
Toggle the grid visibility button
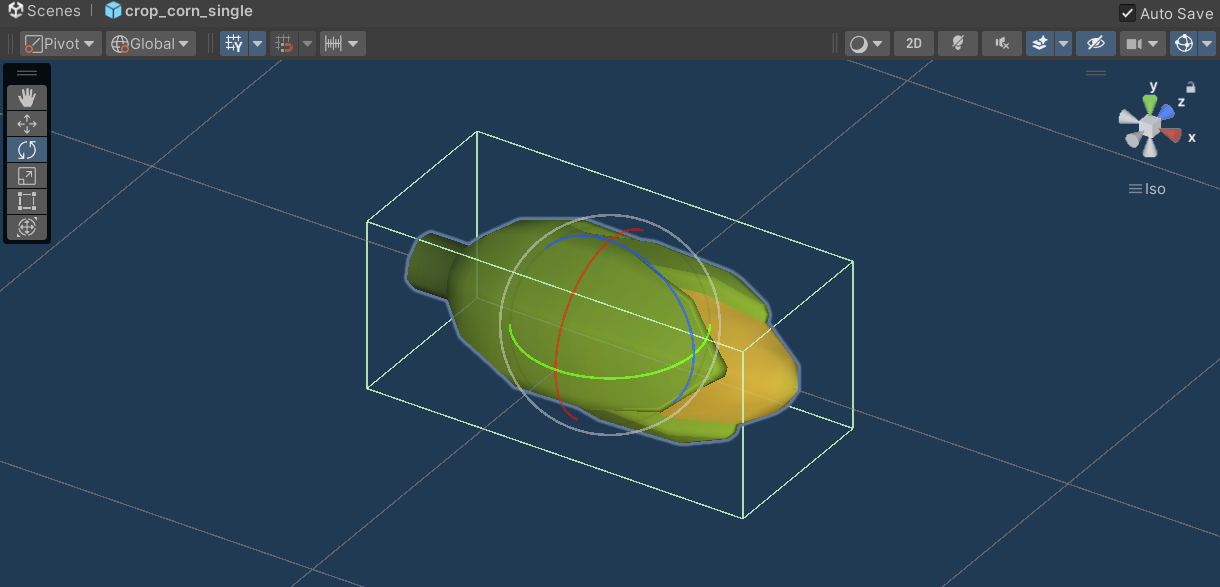(234, 44)
